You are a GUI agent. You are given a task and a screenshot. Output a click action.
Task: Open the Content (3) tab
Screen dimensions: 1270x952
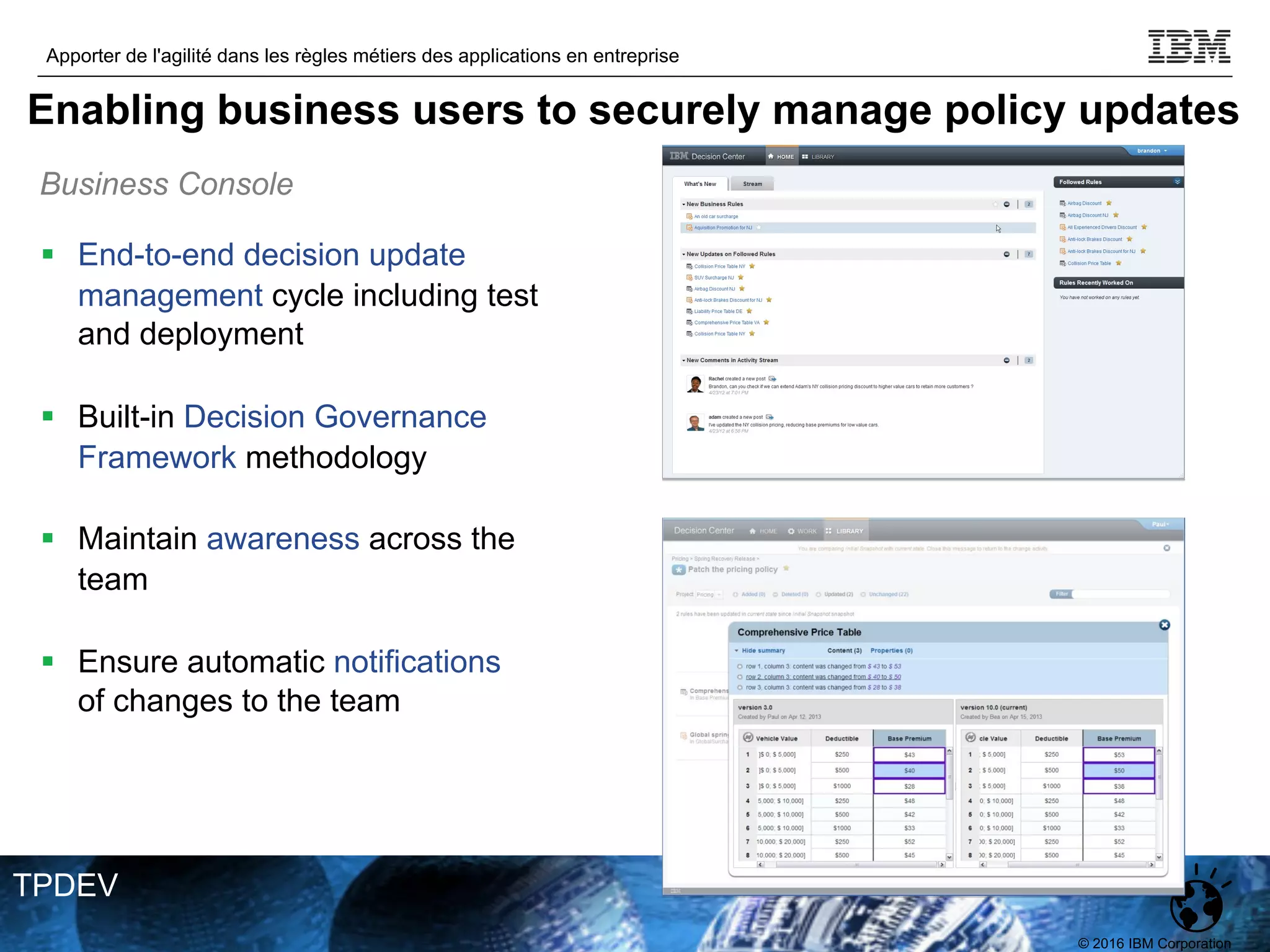tap(845, 651)
